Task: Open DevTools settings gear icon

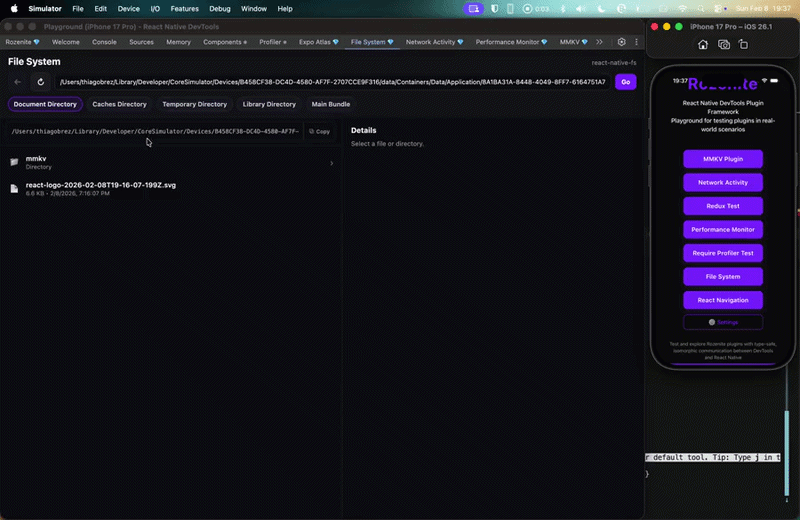Action: pos(621,43)
